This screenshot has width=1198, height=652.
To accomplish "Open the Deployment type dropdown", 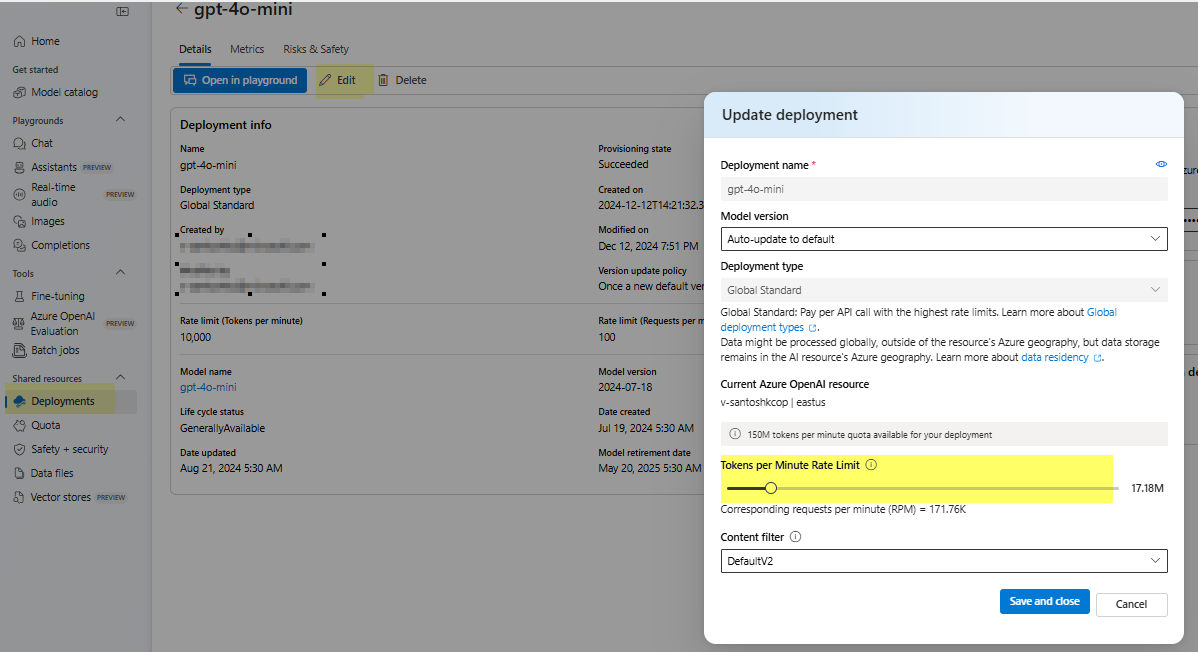I will click(x=944, y=290).
